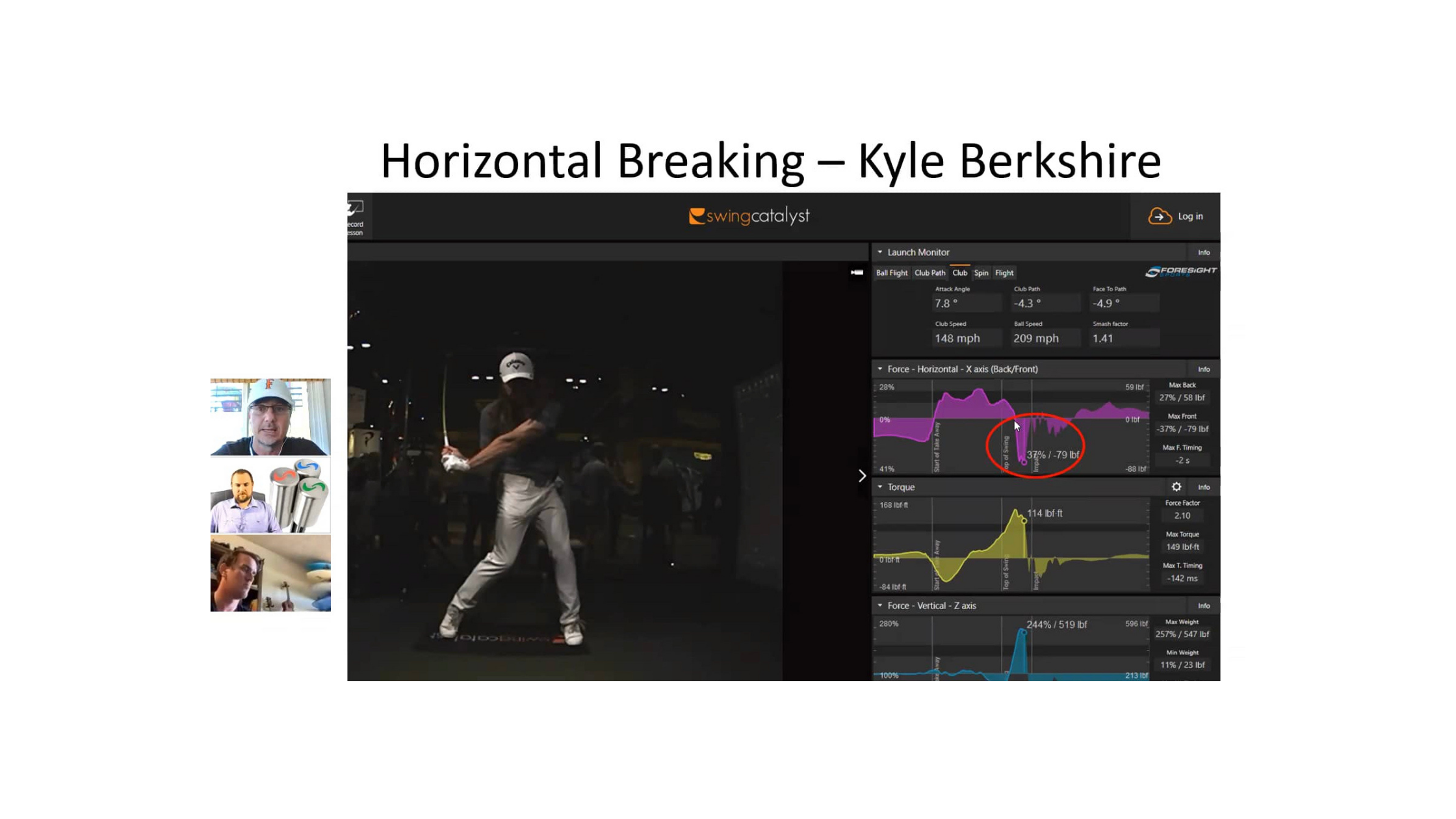Image resolution: width=1456 pixels, height=819 pixels.
Task: Click the camera indicator above video
Action: (x=857, y=272)
